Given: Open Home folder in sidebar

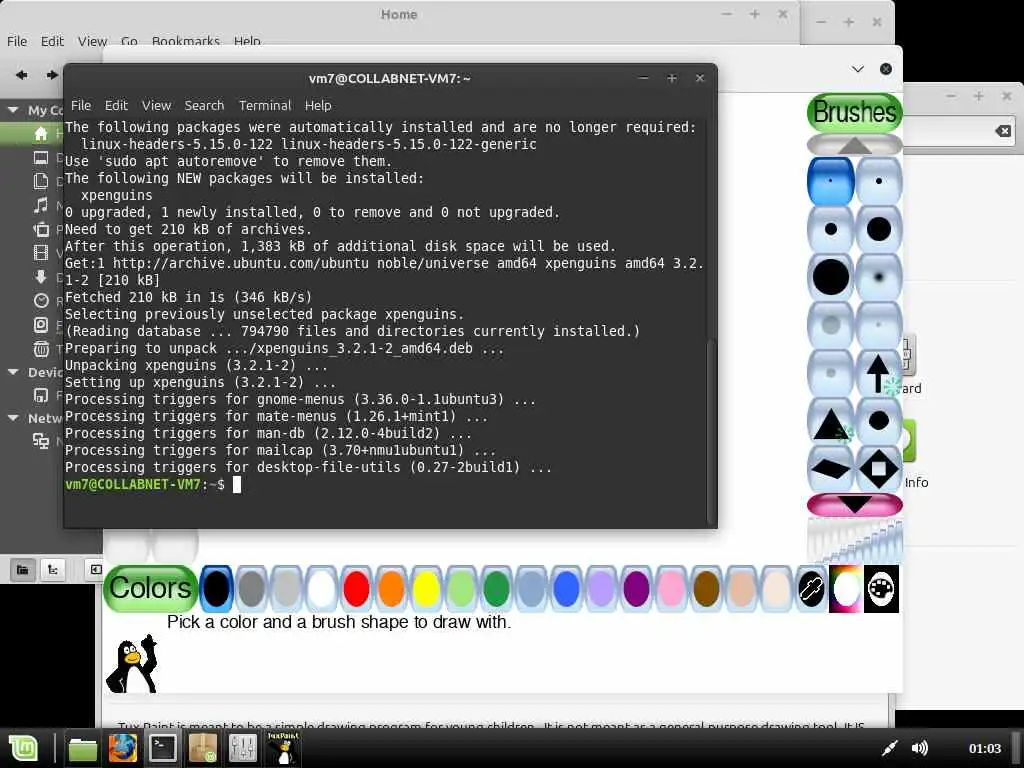Looking at the screenshot, I should (x=40, y=134).
